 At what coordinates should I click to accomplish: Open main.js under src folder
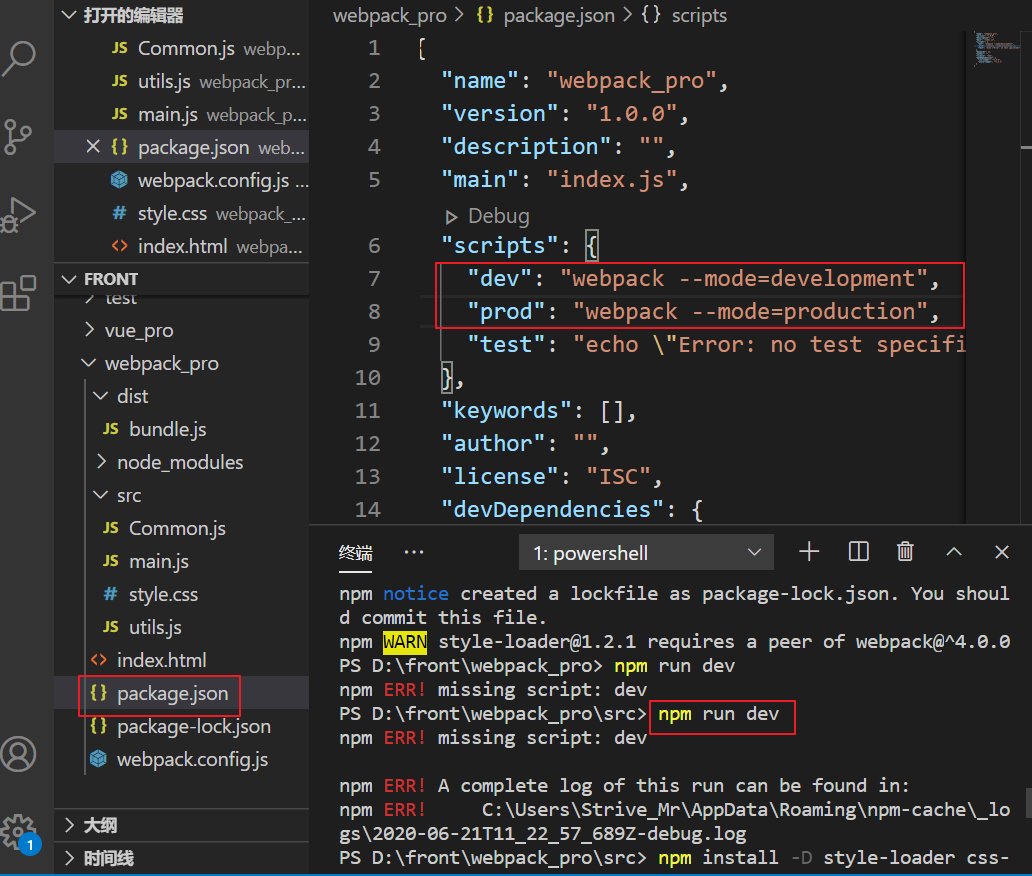click(182, 561)
